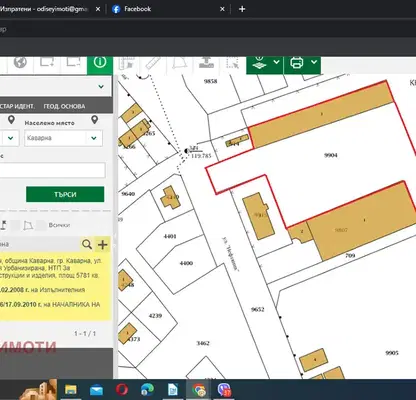The image size is (416, 400).
Task: Click parcel label 4401 on the map
Action: tap(170, 236)
